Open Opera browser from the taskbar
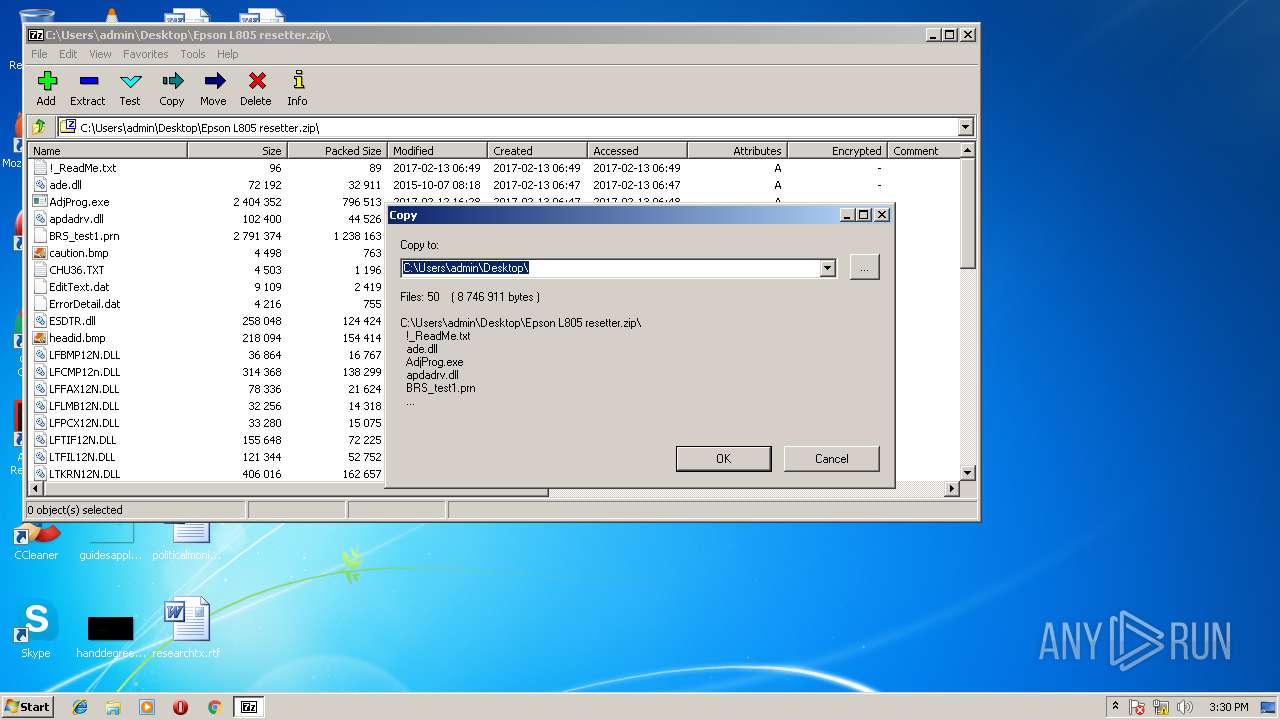Screen dimensions: 1280x720 point(180,707)
